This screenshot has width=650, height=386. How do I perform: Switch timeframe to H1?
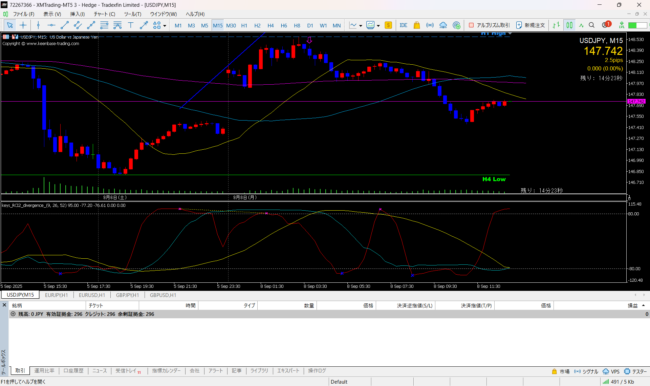pyautogui.click(x=244, y=25)
